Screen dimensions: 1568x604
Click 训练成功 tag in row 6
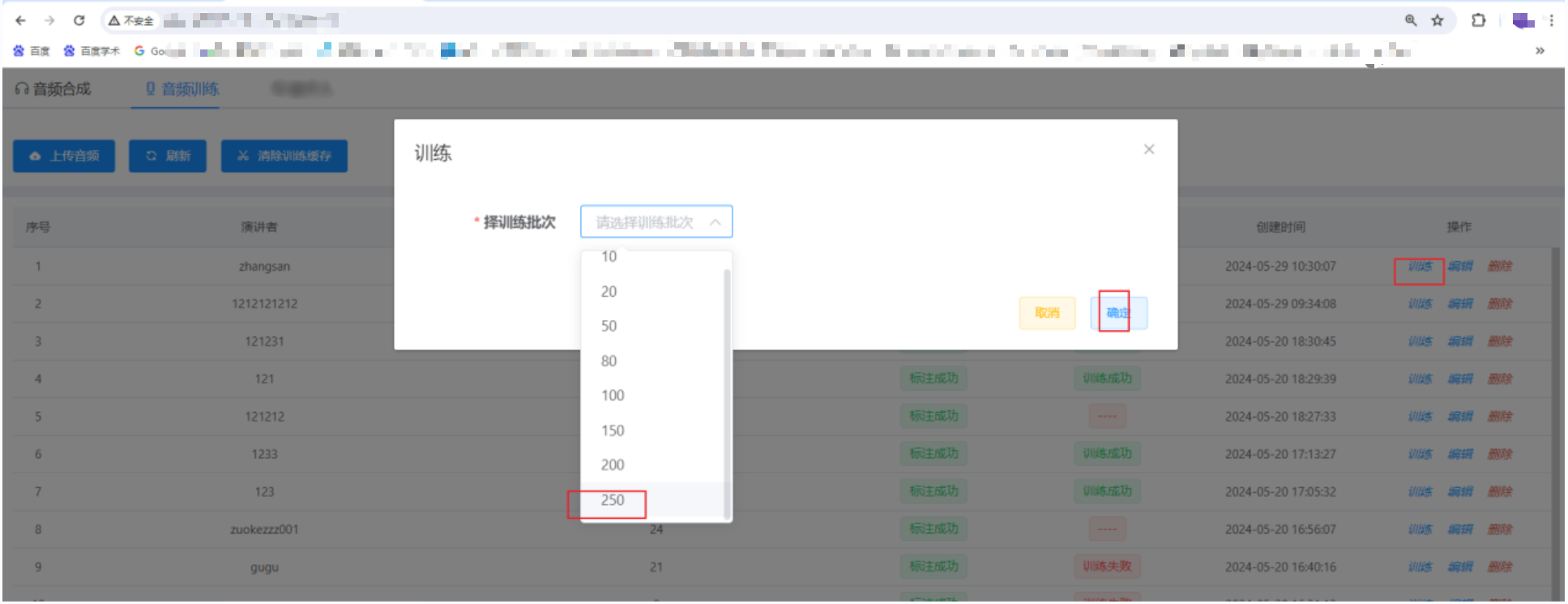[x=1107, y=453]
